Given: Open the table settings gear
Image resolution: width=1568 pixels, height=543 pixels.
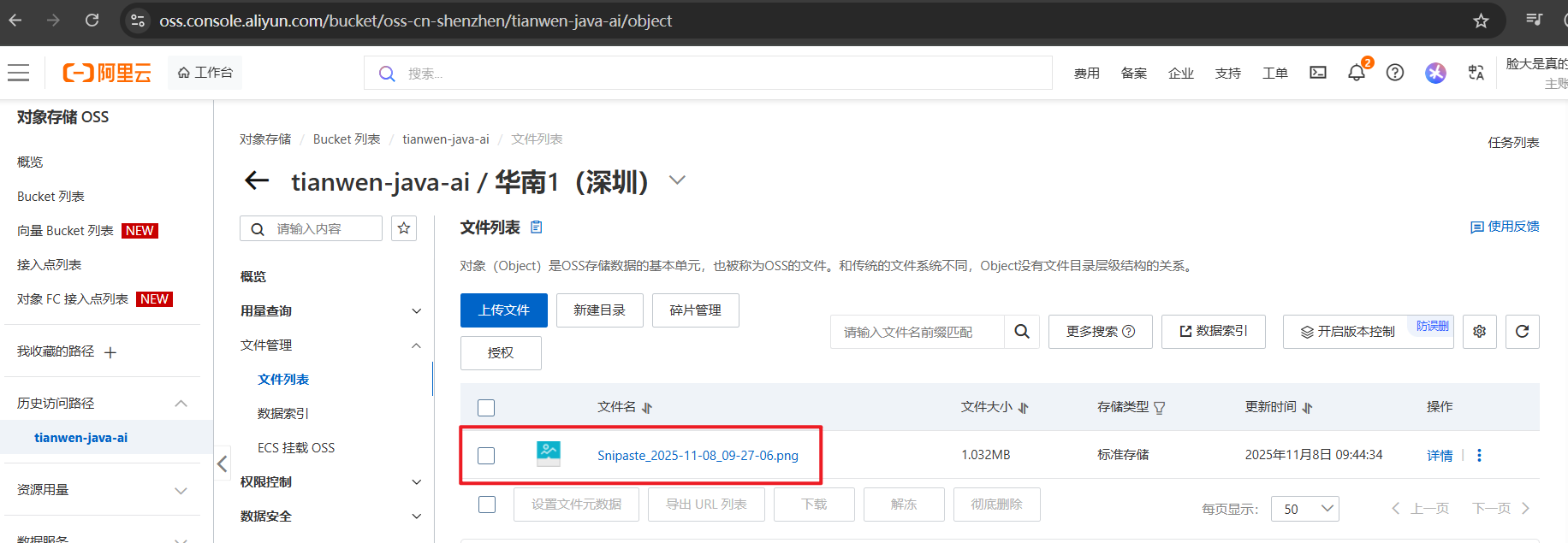Looking at the screenshot, I should 1480,332.
